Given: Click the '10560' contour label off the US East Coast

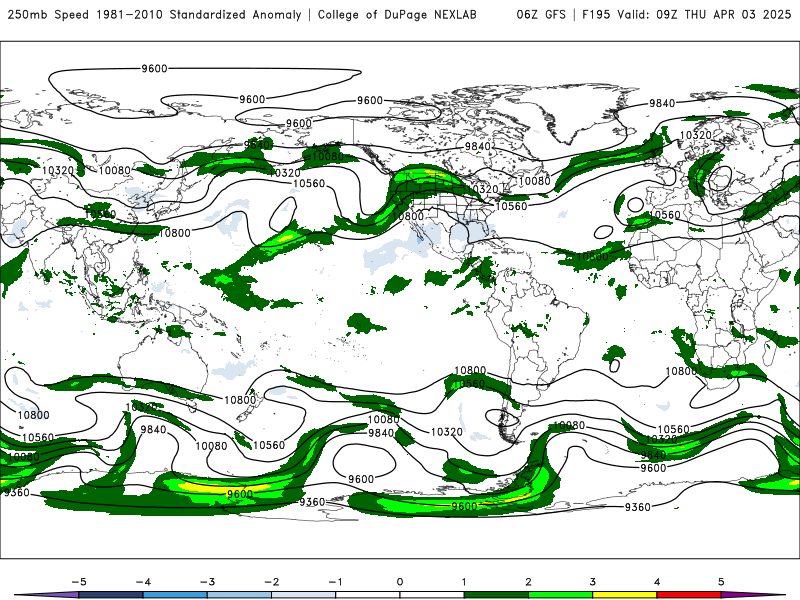Looking at the screenshot, I should 511,206.
